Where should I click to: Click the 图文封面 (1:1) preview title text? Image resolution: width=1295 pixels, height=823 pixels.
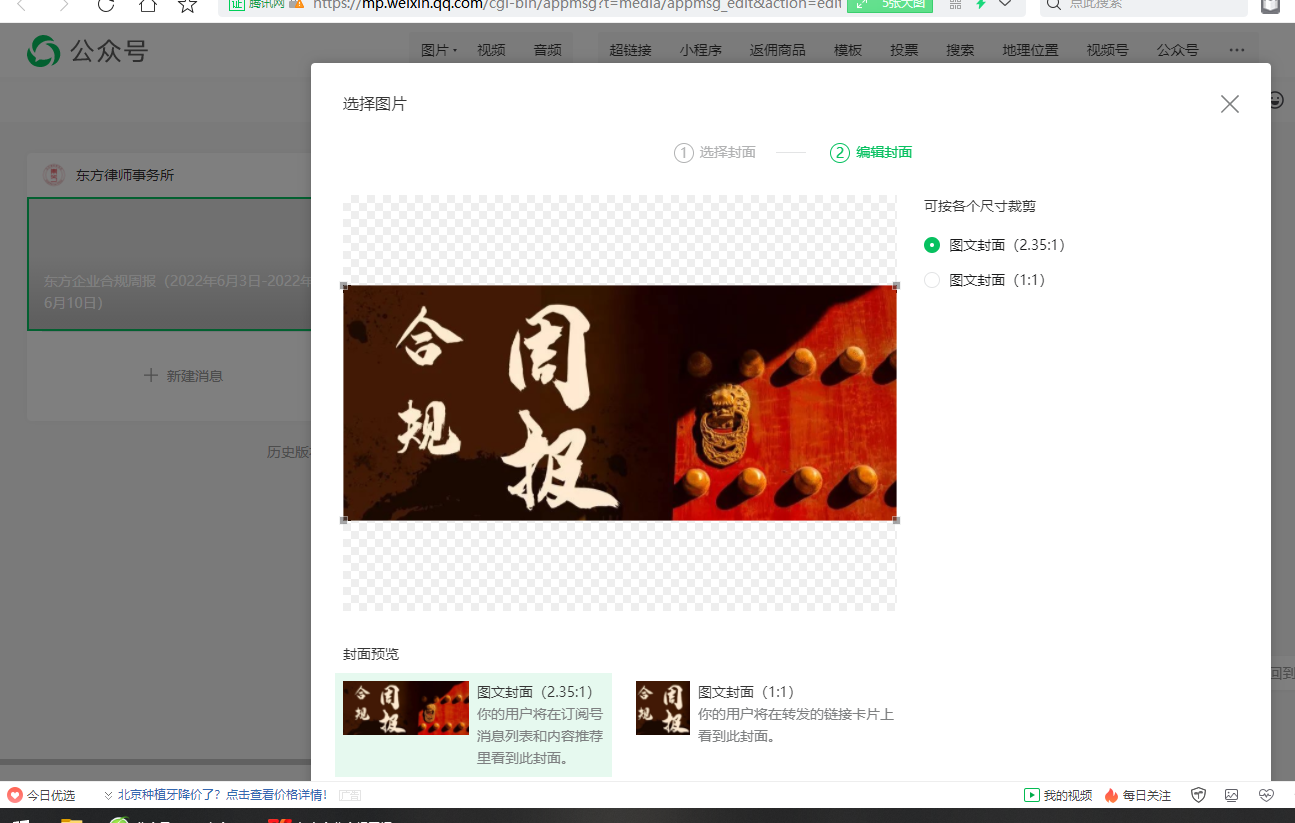[x=746, y=692]
